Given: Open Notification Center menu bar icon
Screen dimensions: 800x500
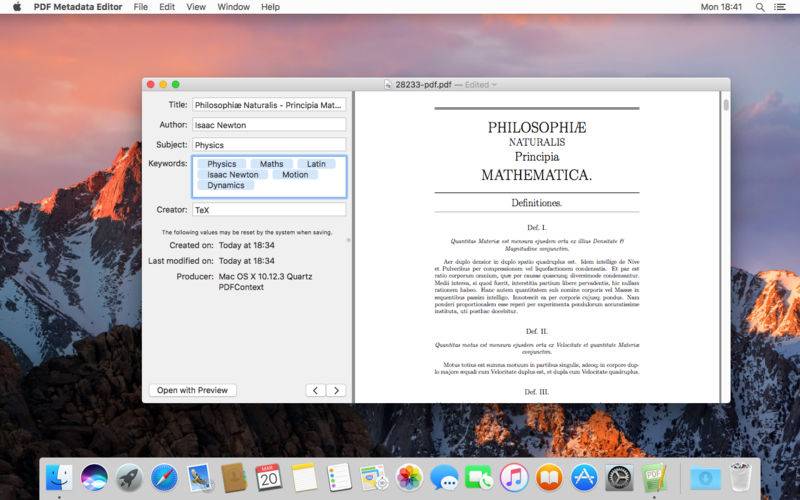Looking at the screenshot, I should pos(780,7).
